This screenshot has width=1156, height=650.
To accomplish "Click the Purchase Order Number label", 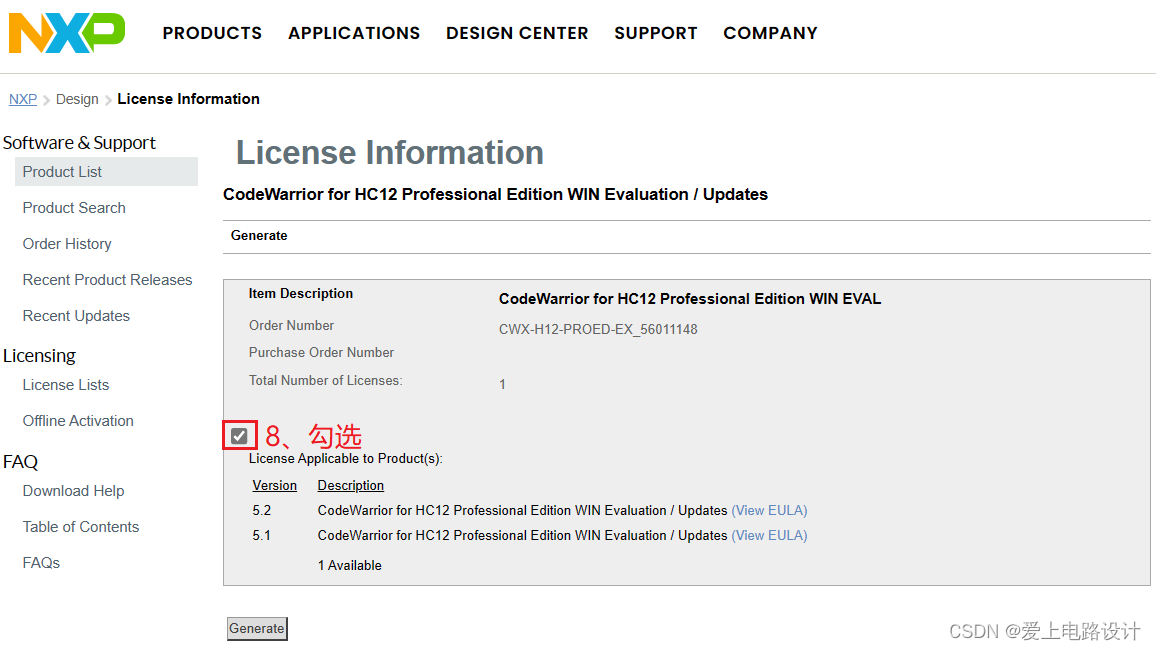I will [321, 353].
